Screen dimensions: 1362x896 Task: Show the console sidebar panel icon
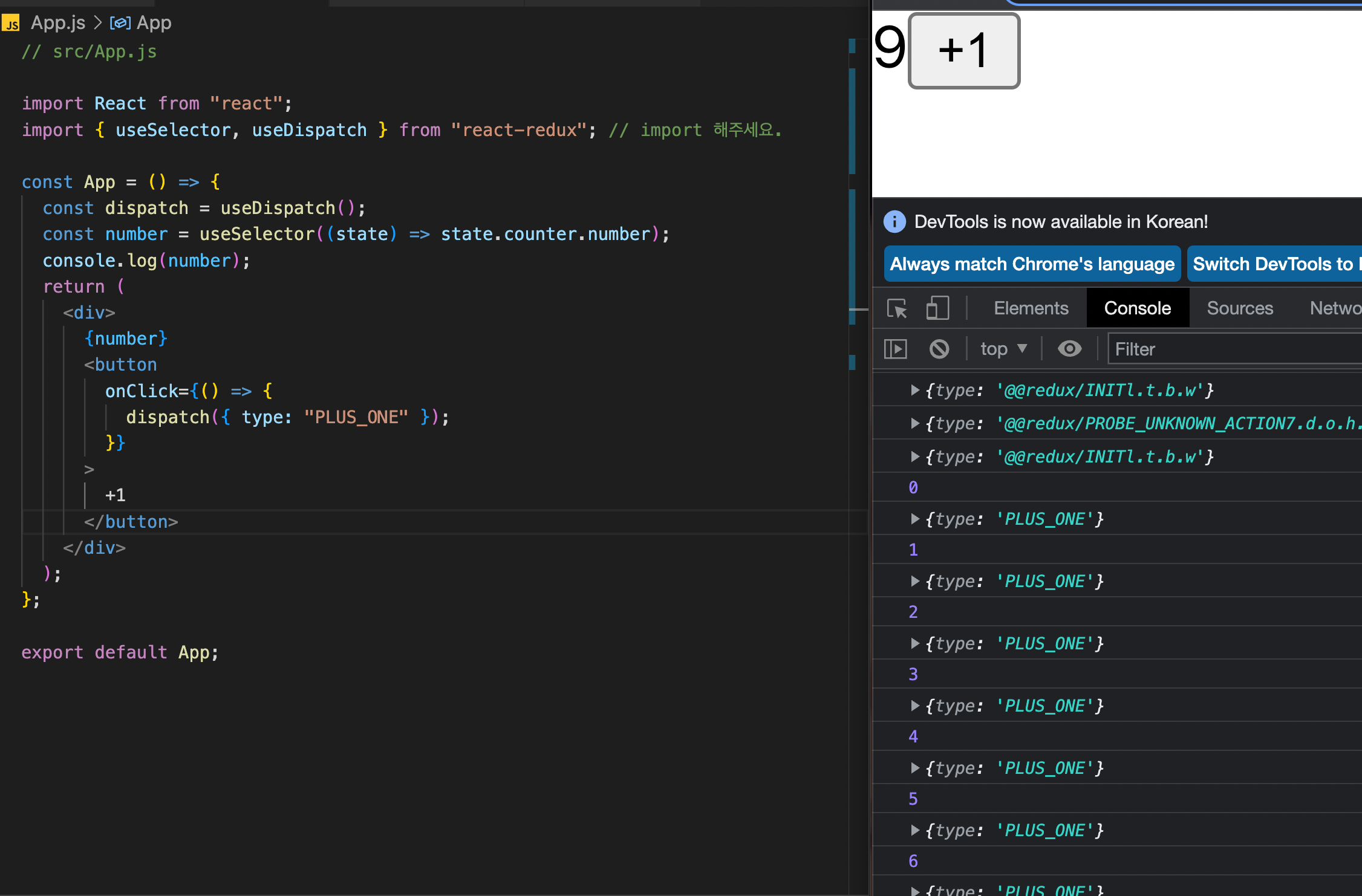coord(896,349)
